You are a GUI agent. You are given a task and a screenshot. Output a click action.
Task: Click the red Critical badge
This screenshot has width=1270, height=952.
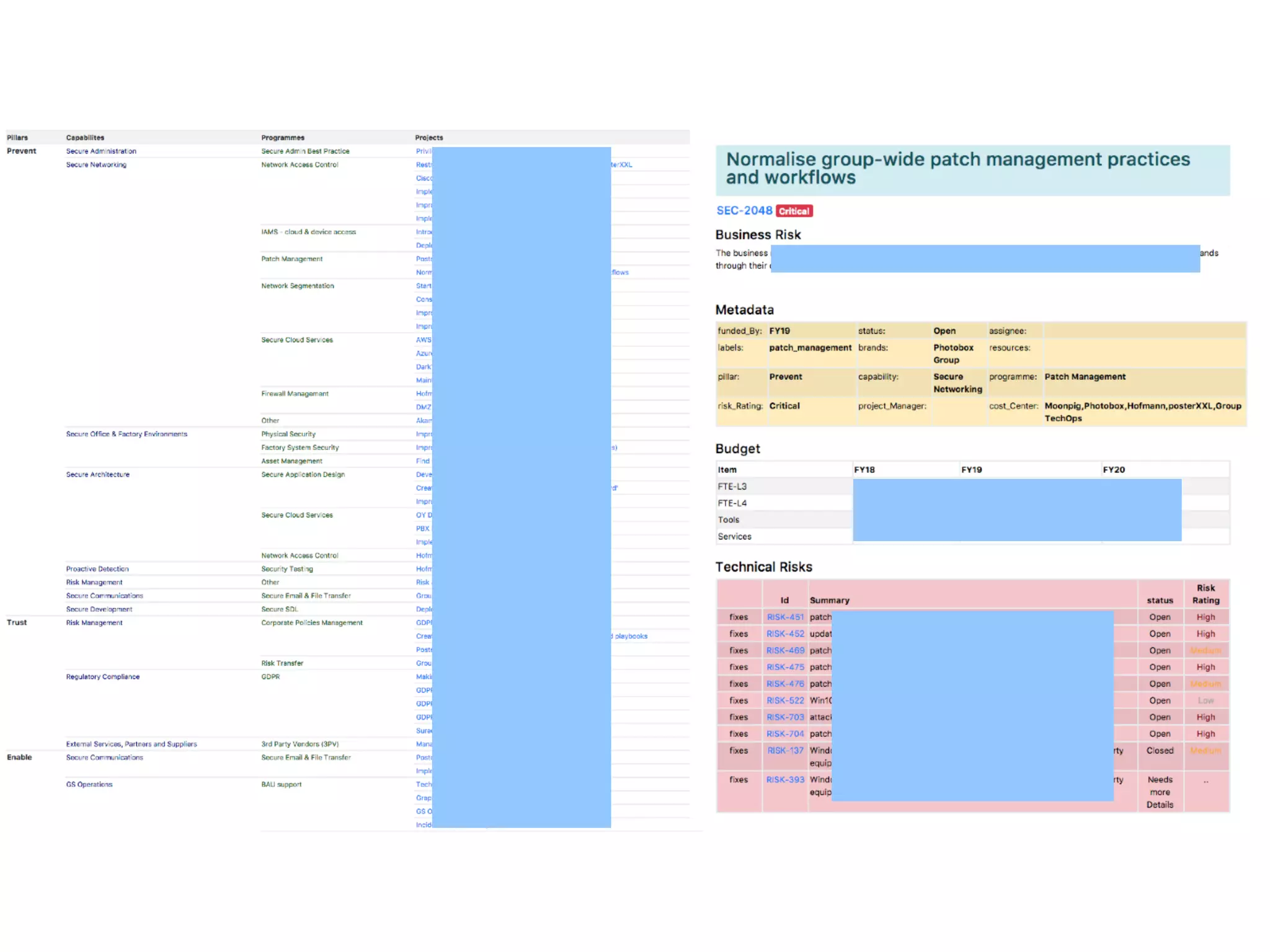tap(794, 211)
